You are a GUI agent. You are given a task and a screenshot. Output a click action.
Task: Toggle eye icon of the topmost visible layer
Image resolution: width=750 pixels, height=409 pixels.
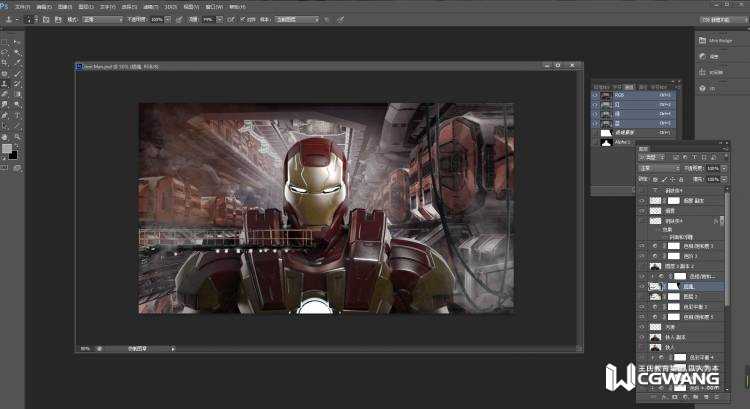coord(642,199)
